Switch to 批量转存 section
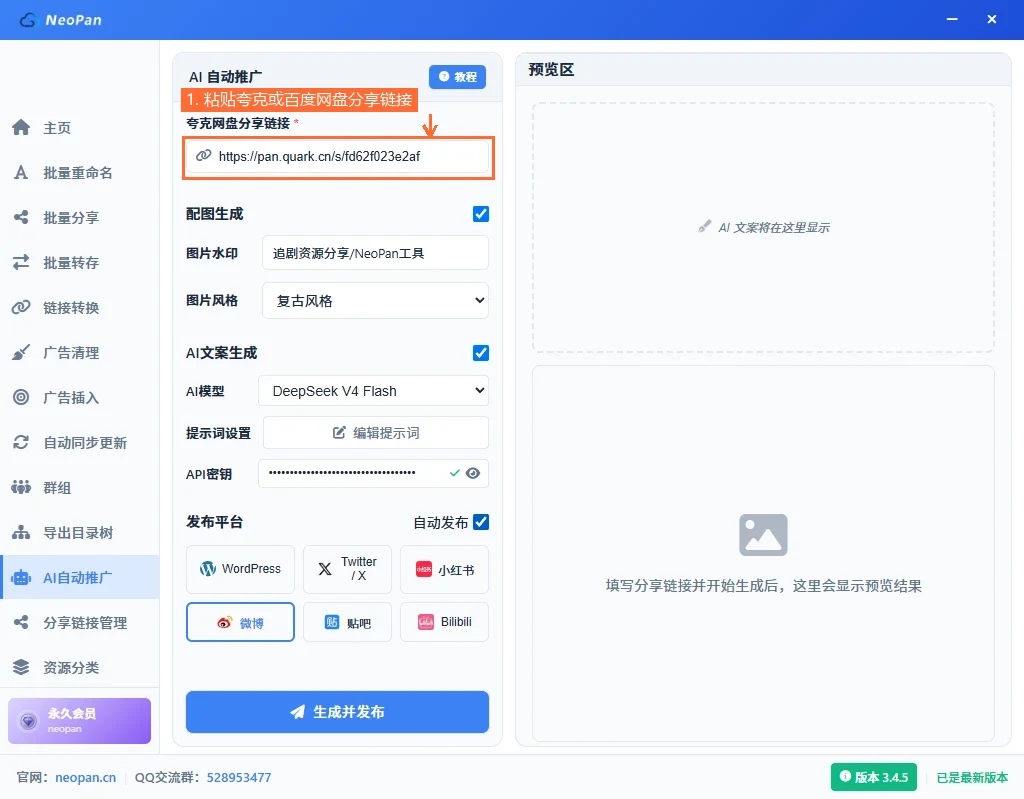 (80, 263)
